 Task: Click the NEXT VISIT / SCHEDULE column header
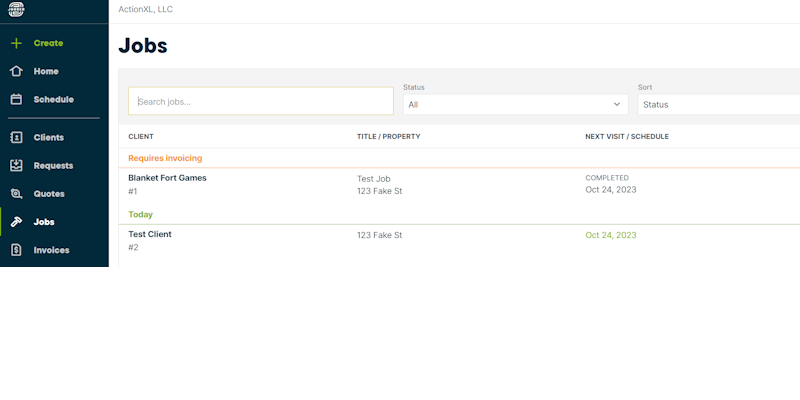tap(627, 137)
